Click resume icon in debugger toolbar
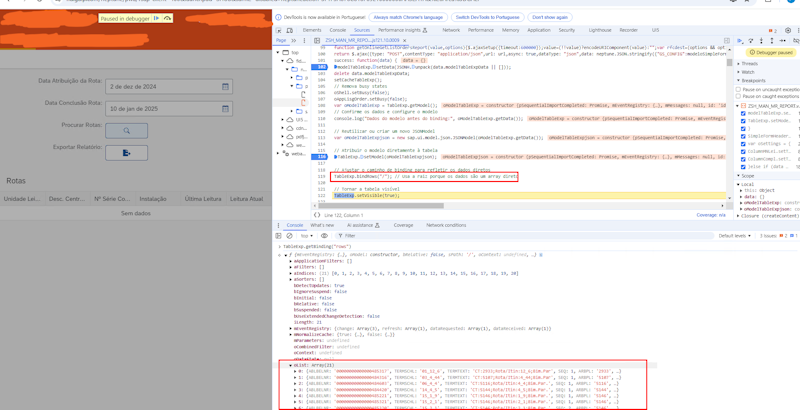The width and height of the screenshot is (800, 410). point(740,41)
